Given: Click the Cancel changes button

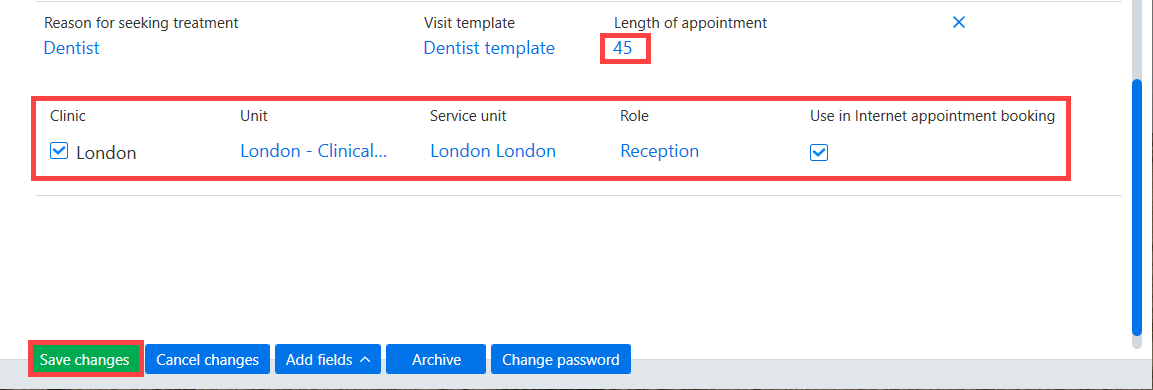Looking at the screenshot, I should [x=207, y=360].
